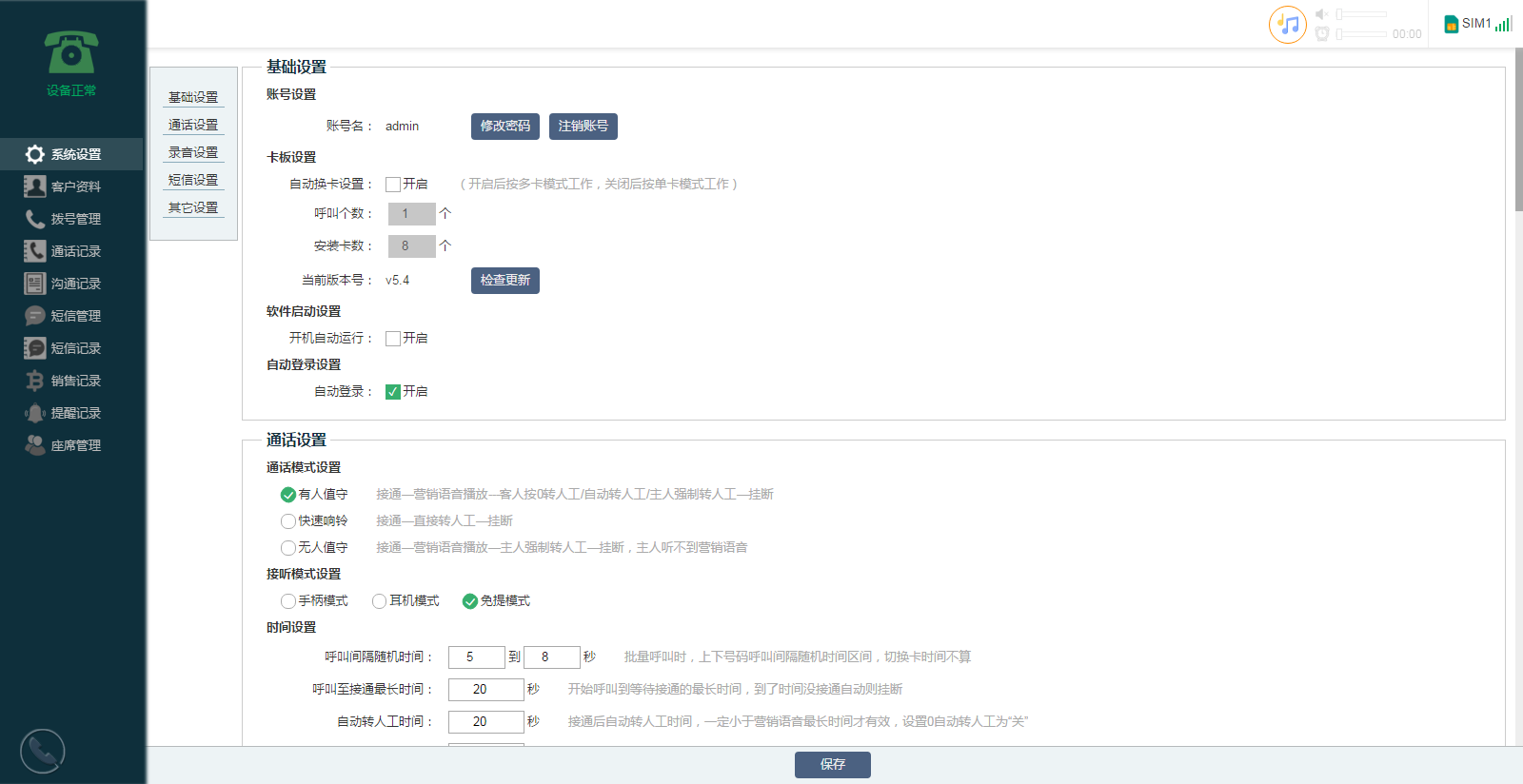Screen dimensions: 1523x784
Task: Click the 修改密码 button
Action: click(504, 127)
